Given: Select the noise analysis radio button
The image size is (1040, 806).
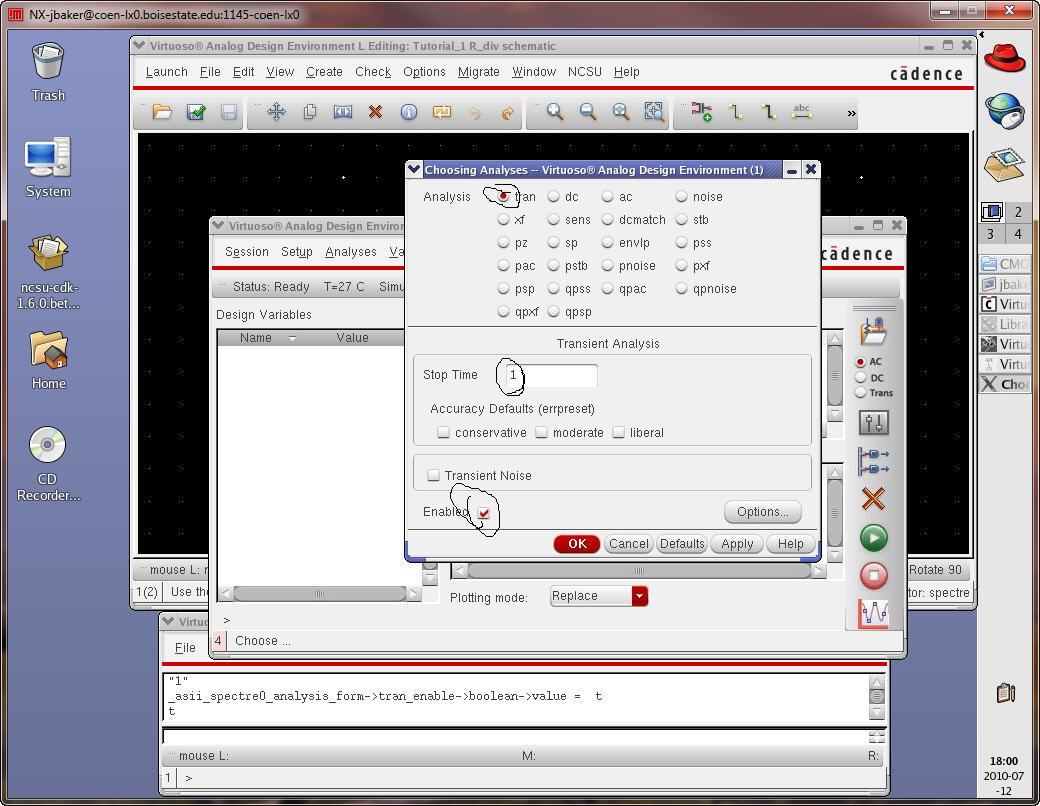Looking at the screenshot, I should click(682, 197).
